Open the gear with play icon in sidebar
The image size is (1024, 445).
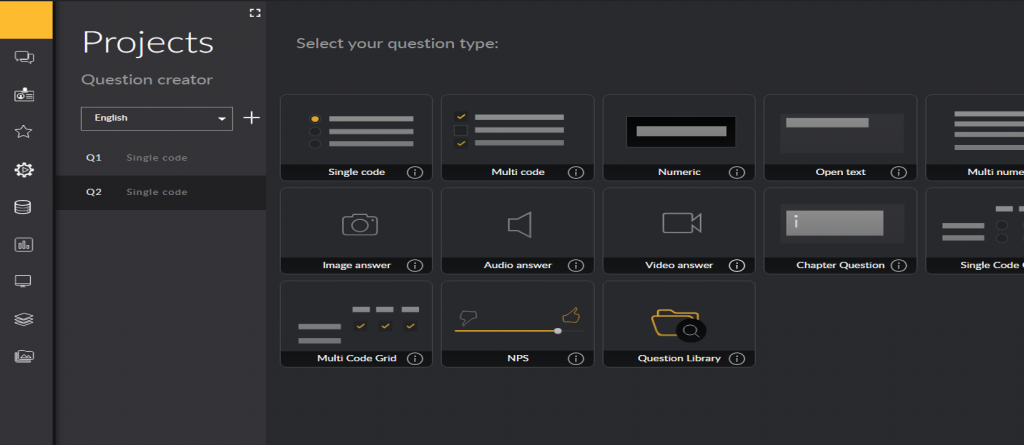pos(24,170)
